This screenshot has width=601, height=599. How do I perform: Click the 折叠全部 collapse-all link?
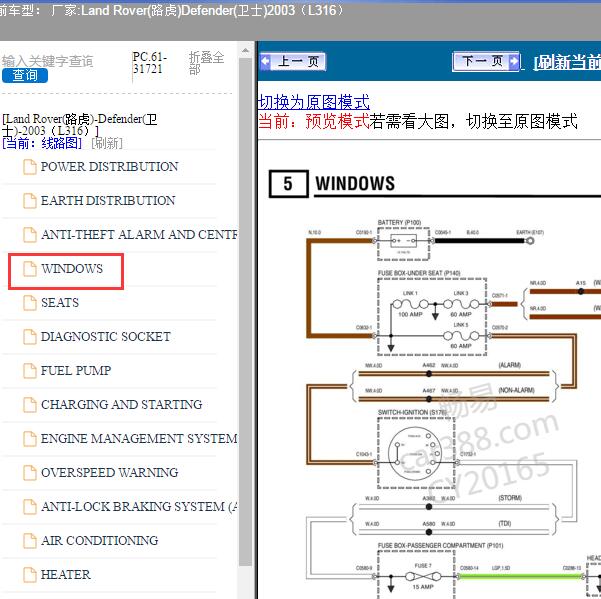pos(206,62)
